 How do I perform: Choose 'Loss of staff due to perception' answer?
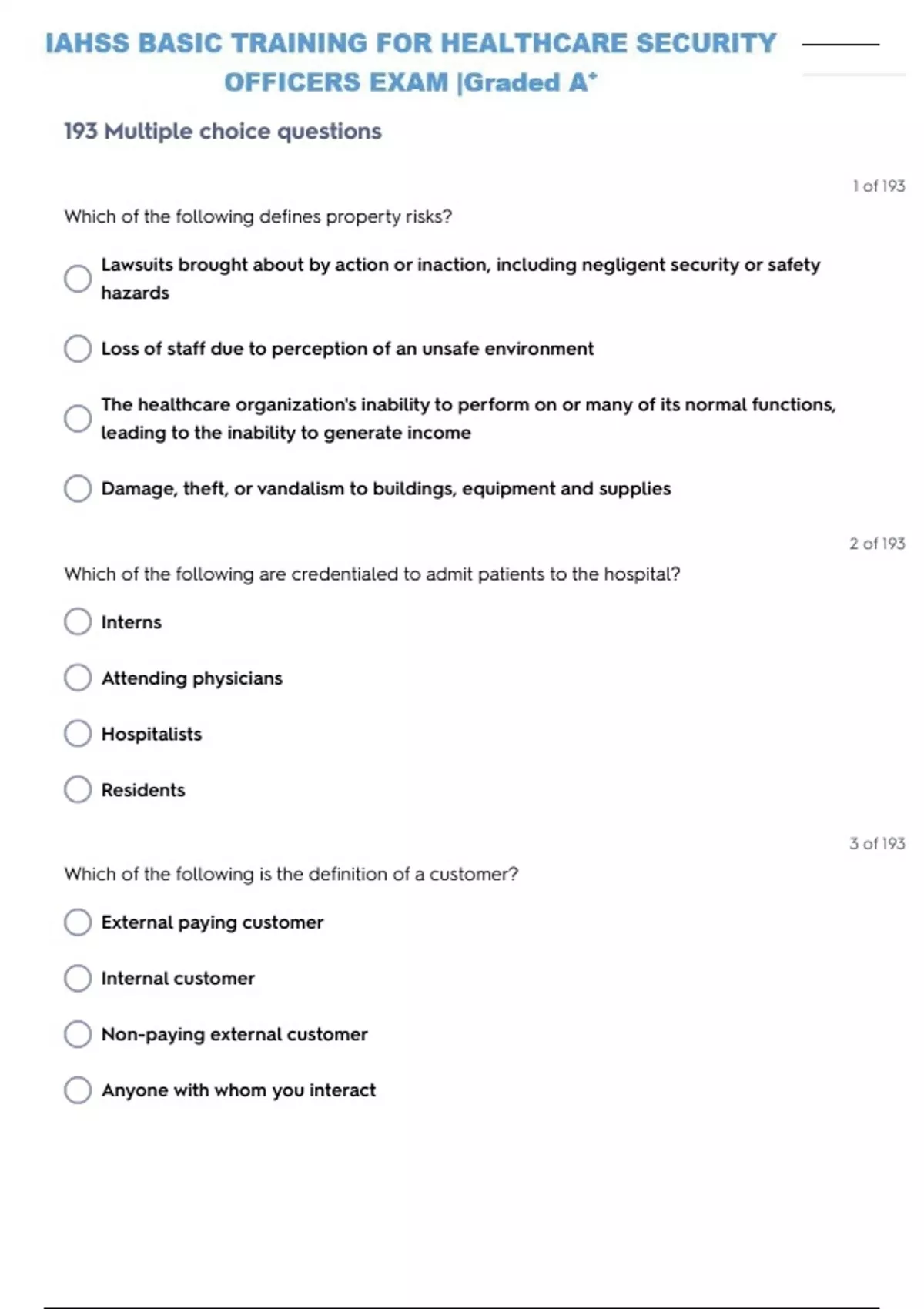coord(78,349)
